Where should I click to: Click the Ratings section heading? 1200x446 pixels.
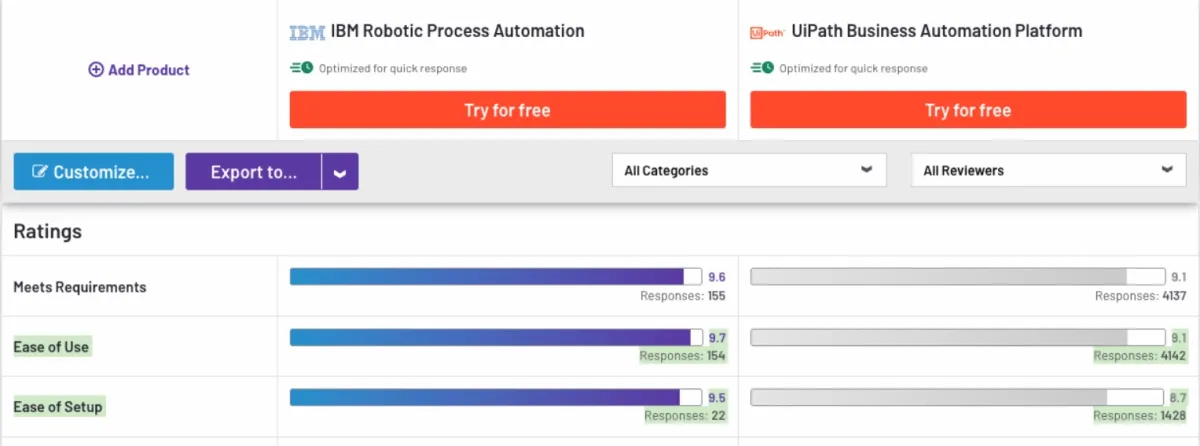pos(47,231)
